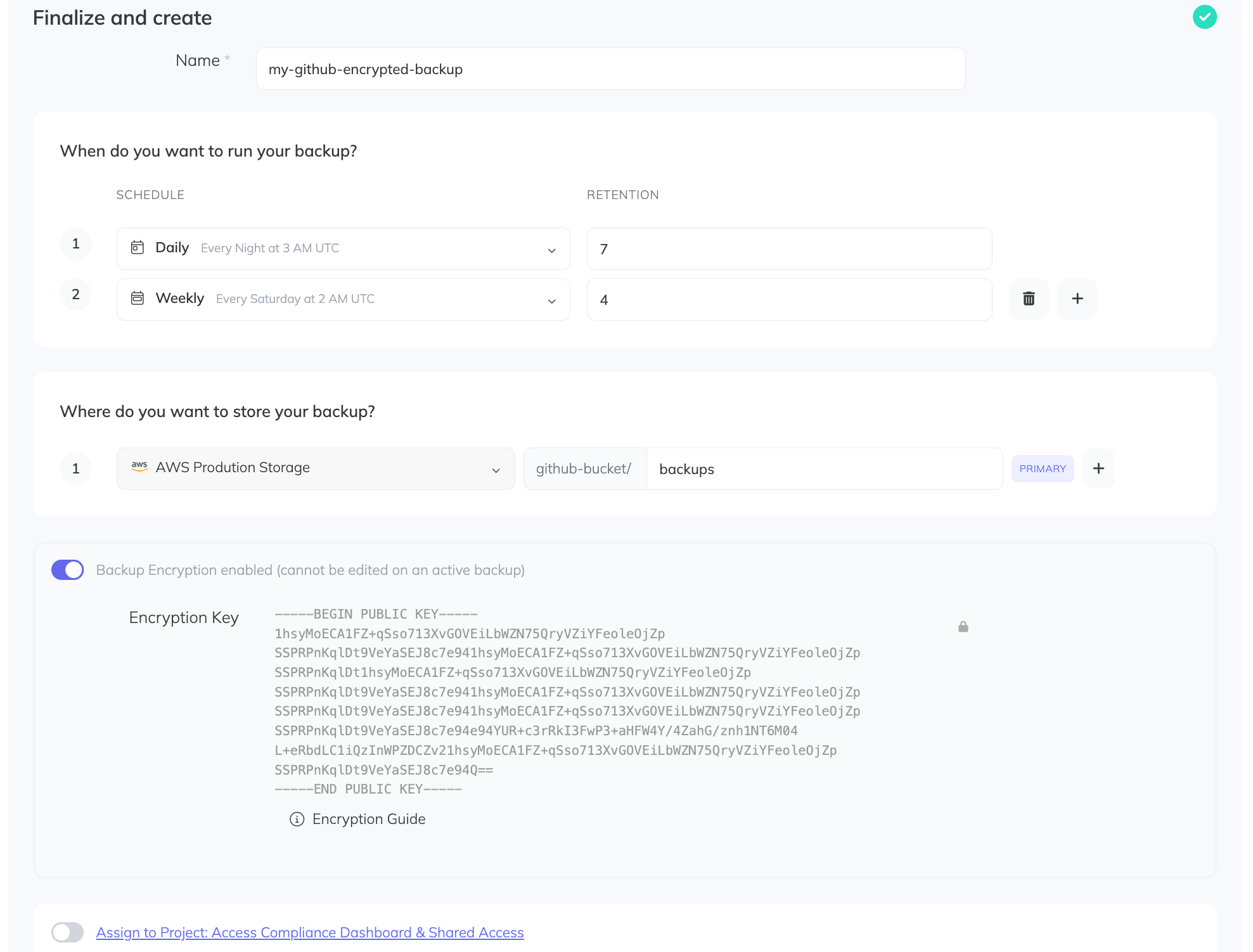This screenshot has width=1253, height=952.
Task: Add another schedule with plus button
Action: tap(1077, 299)
